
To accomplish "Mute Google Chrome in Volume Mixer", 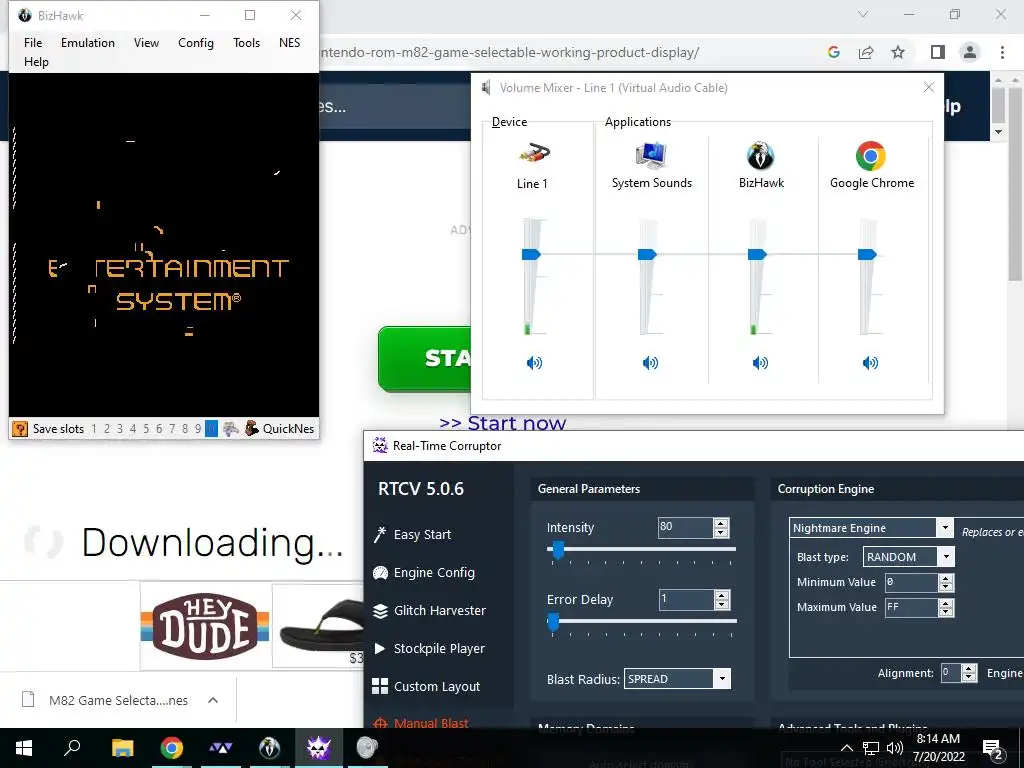I will click(870, 363).
